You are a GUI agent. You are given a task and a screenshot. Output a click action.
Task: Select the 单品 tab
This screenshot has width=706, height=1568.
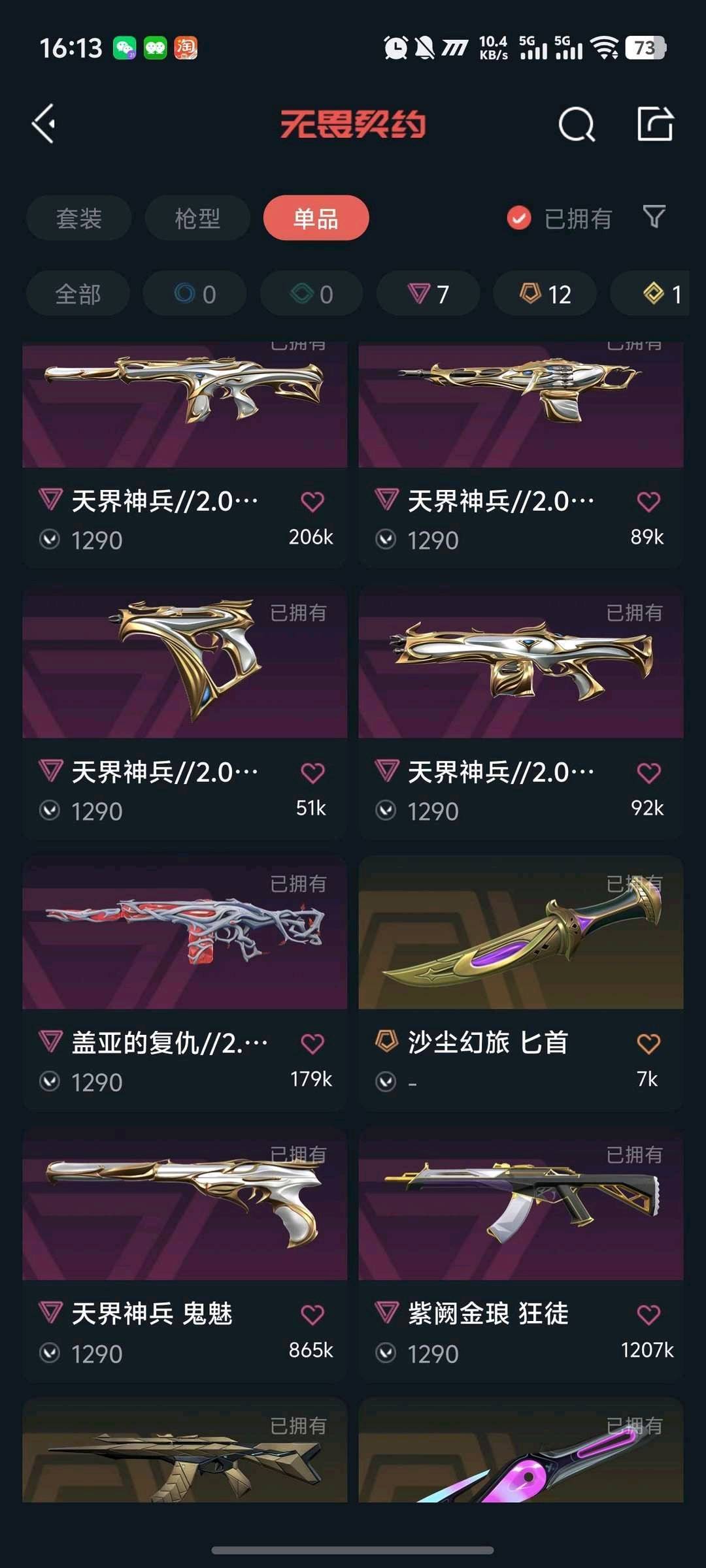pos(316,218)
